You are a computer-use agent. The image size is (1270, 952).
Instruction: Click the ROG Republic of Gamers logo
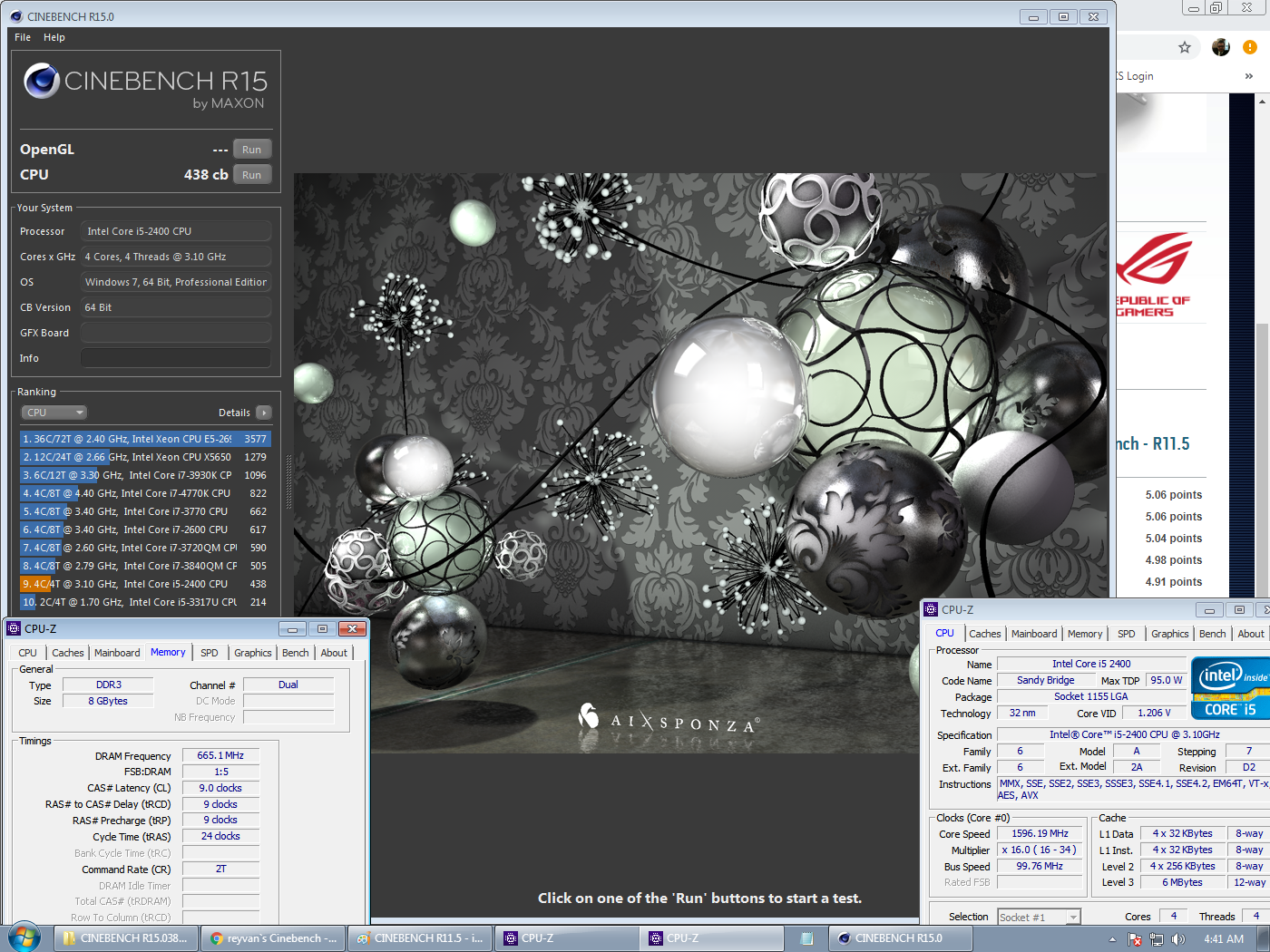click(1154, 275)
